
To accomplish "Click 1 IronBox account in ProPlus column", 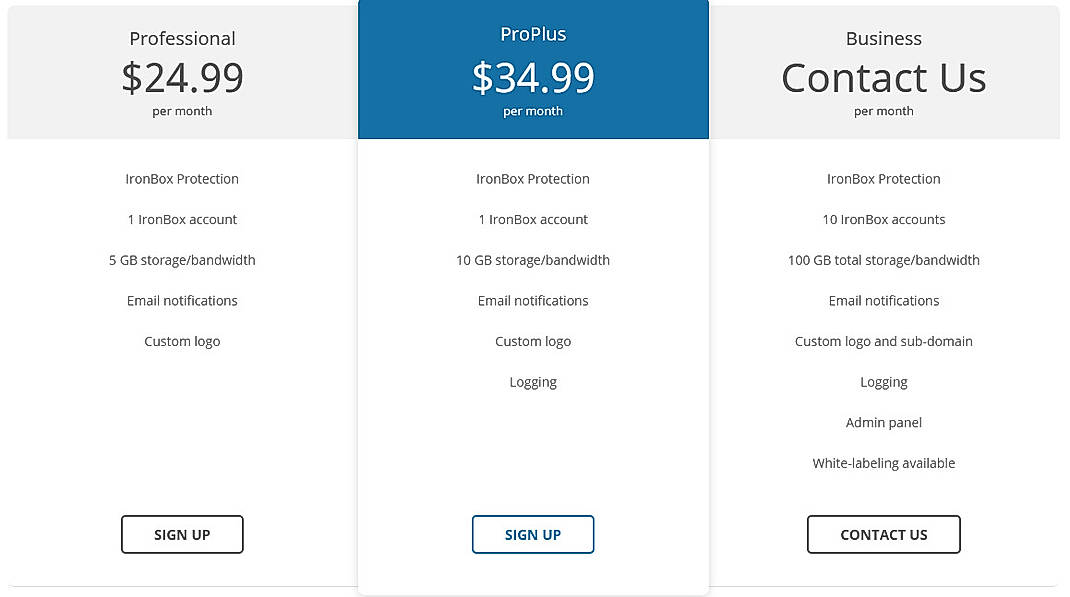I will pyautogui.click(x=533, y=219).
